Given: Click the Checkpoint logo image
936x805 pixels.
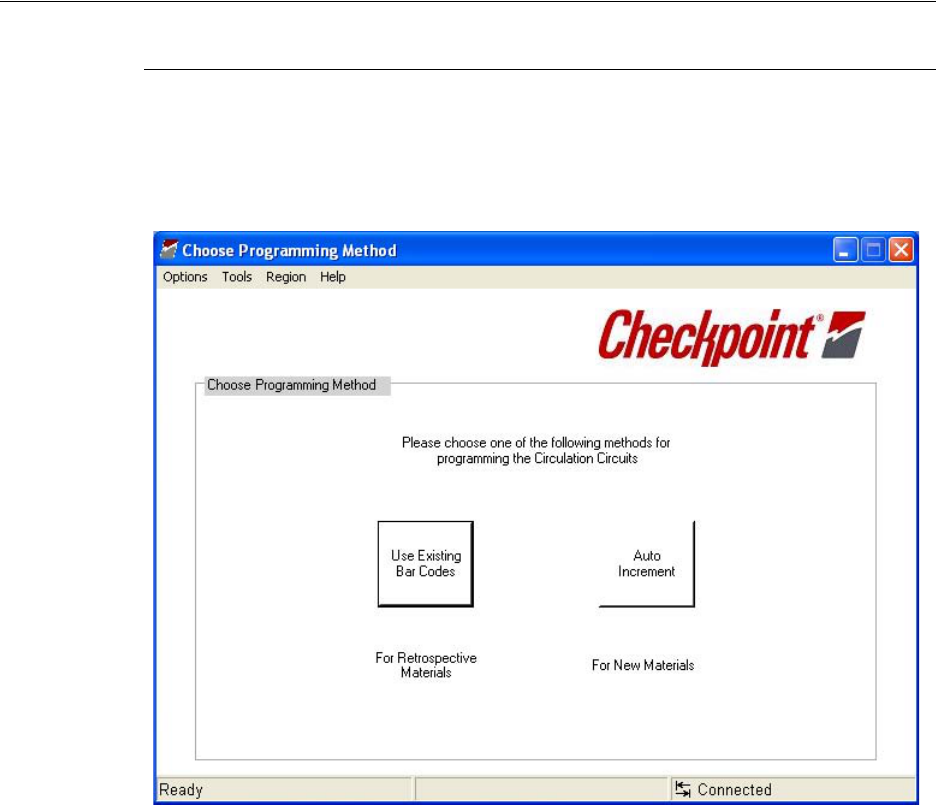Looking at the screenshot, I should pyautogui.click(x=732, y=337).
